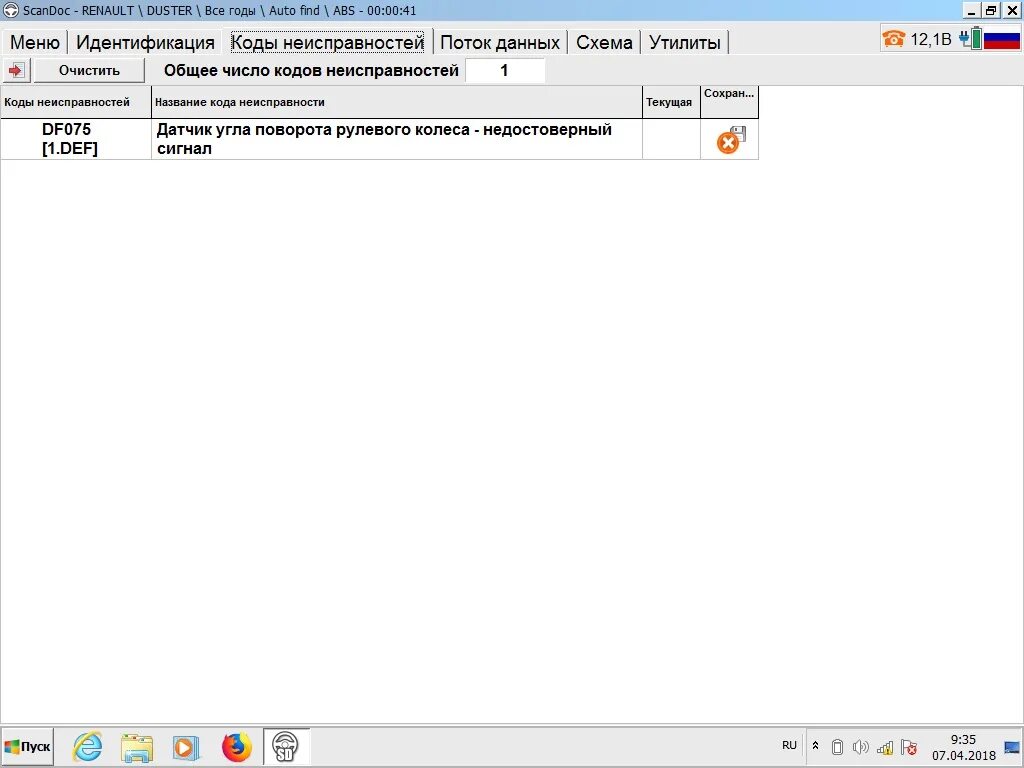Click the network signal tray icon
This screenshot has width=1024, height=768.
tap(886, 746)
